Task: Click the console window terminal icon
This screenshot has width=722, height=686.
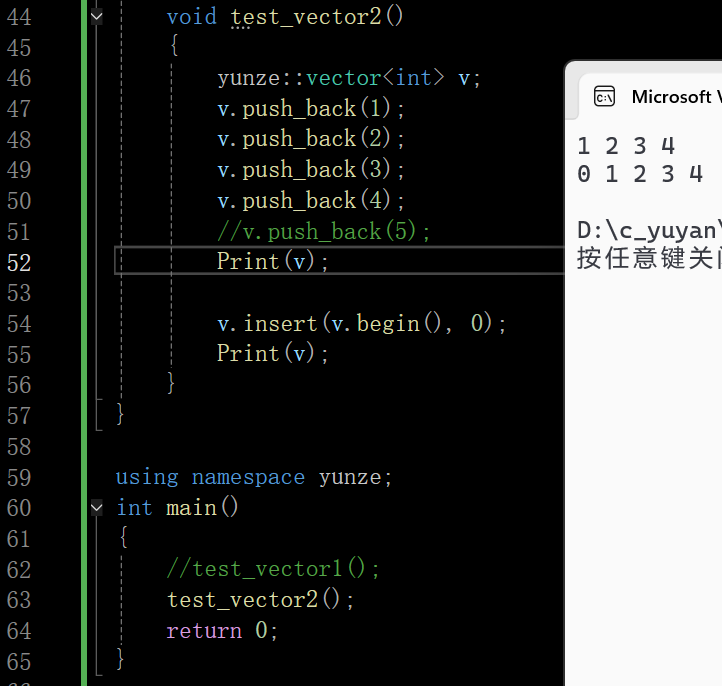Action: coord(604,96)
